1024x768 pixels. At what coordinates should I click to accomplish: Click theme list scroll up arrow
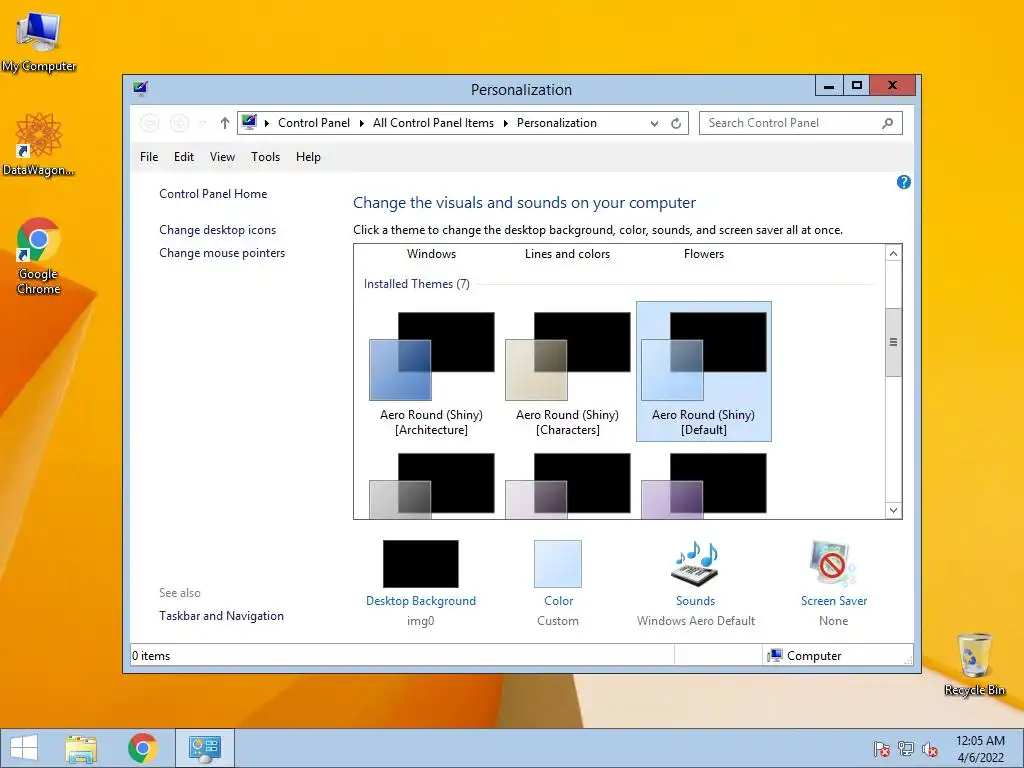(x=893, y=253)
